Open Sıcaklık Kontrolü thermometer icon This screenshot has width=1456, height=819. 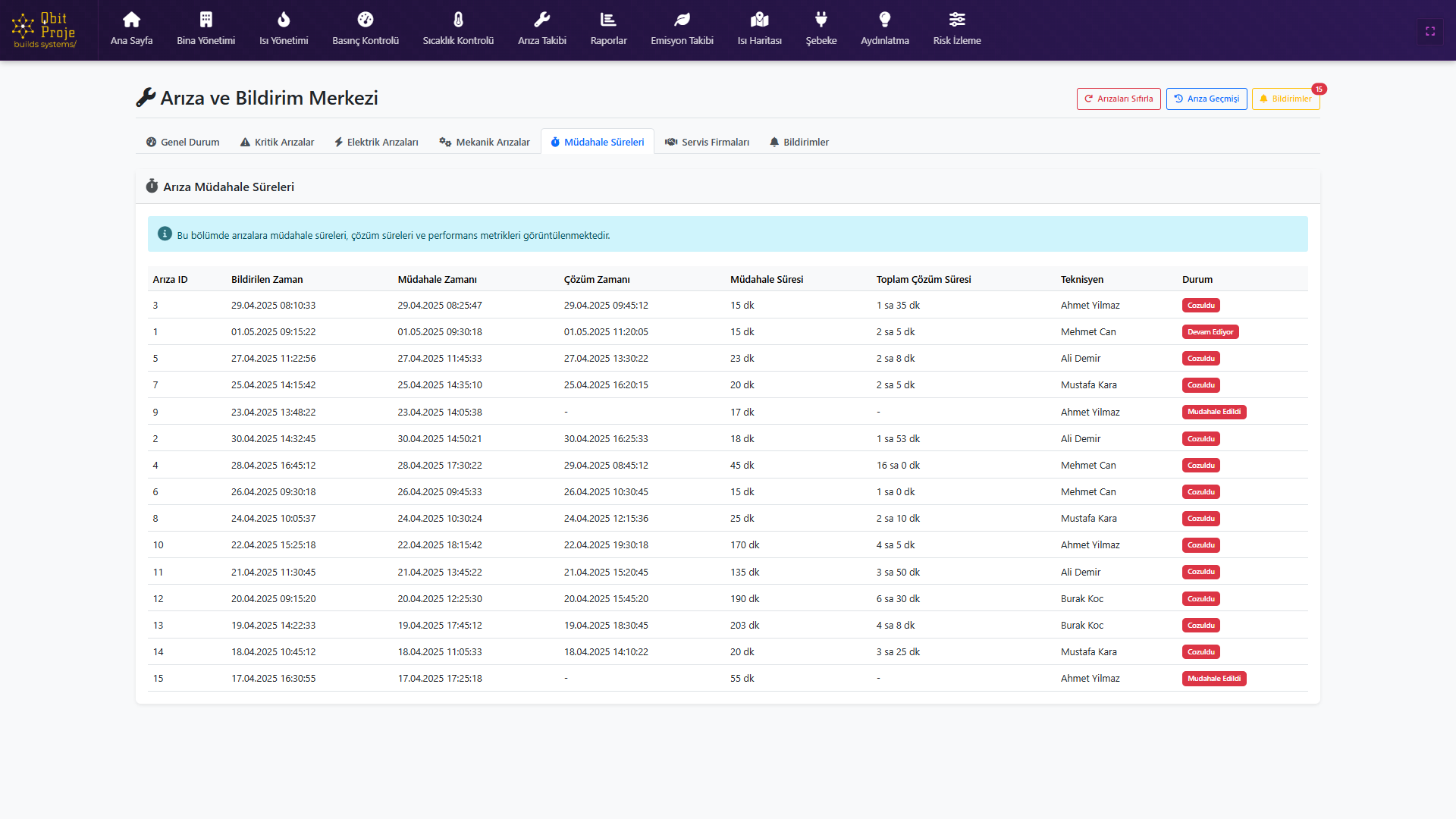click(x=458, y=20)
